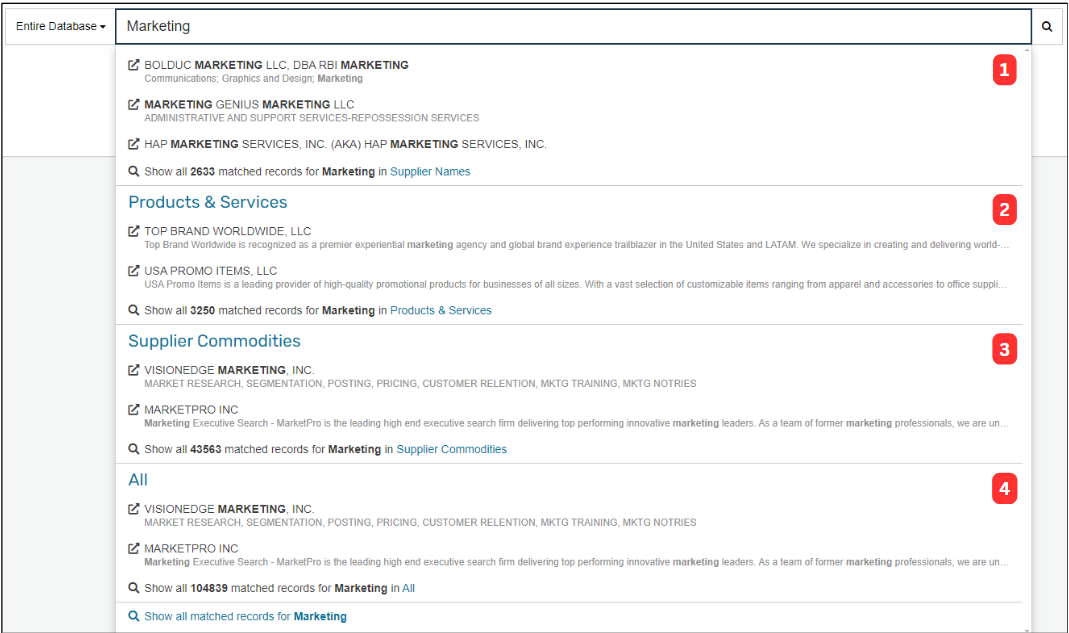Screen dimensions: 1069x633
Task: Open external link icon for VISIONEDGE under Supplier Commodities
Action: [134, 370]
